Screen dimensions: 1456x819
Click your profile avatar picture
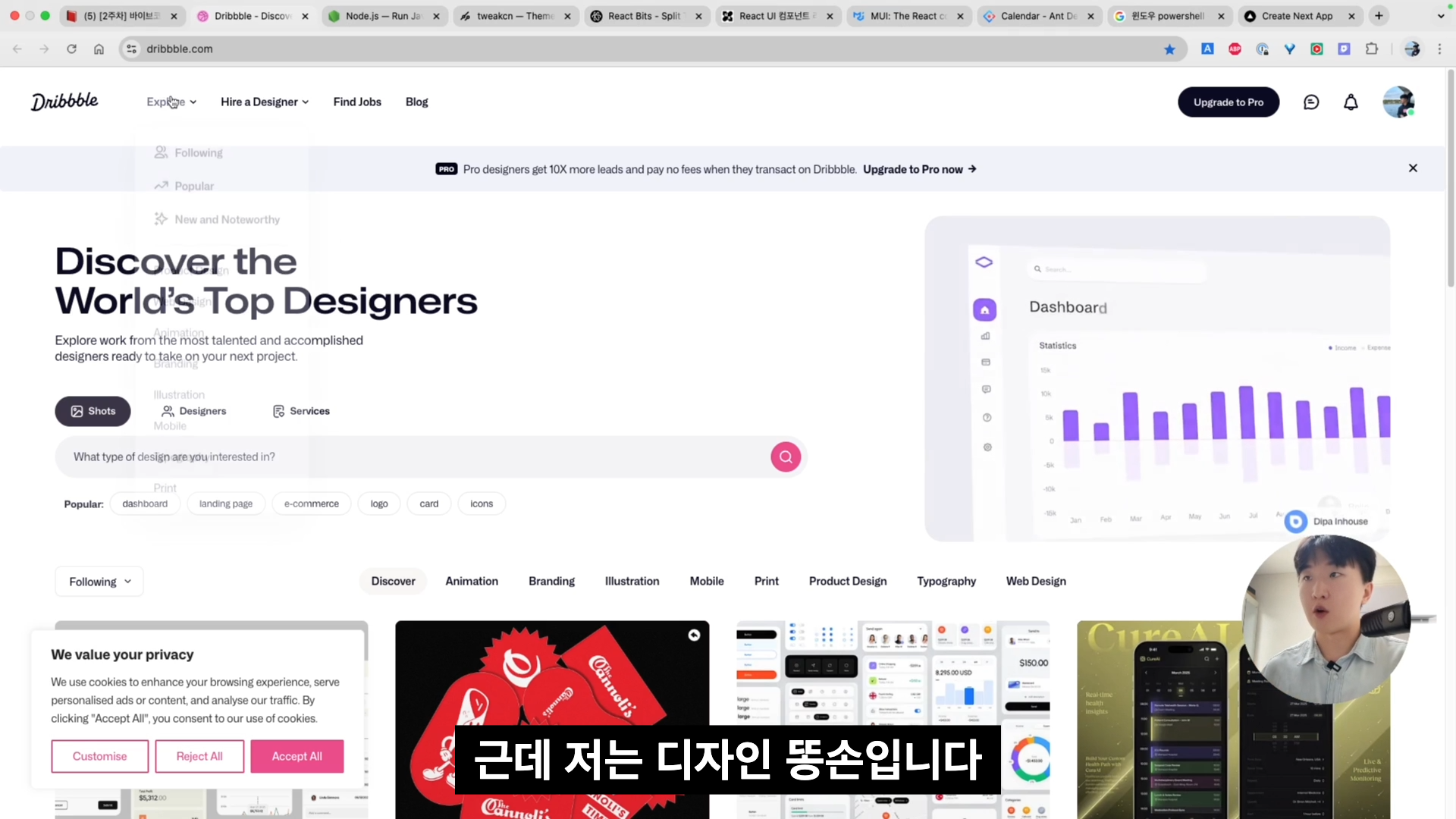pos(1399,102)
